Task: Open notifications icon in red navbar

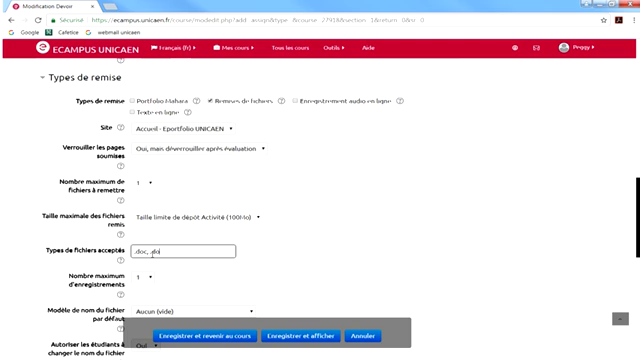Action: (x=515, y=48)
